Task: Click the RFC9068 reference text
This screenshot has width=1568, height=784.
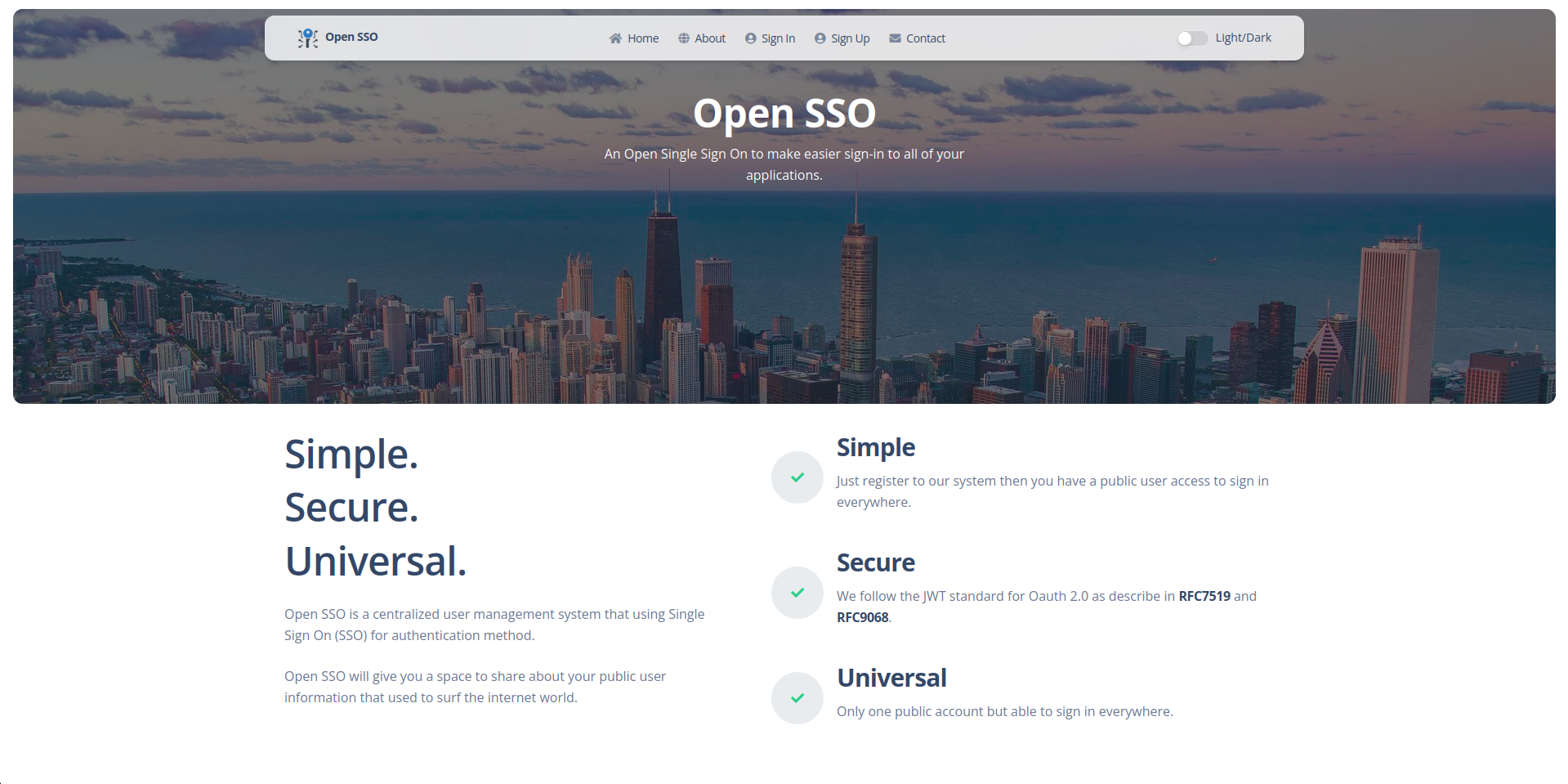Action: click(862, 617)
